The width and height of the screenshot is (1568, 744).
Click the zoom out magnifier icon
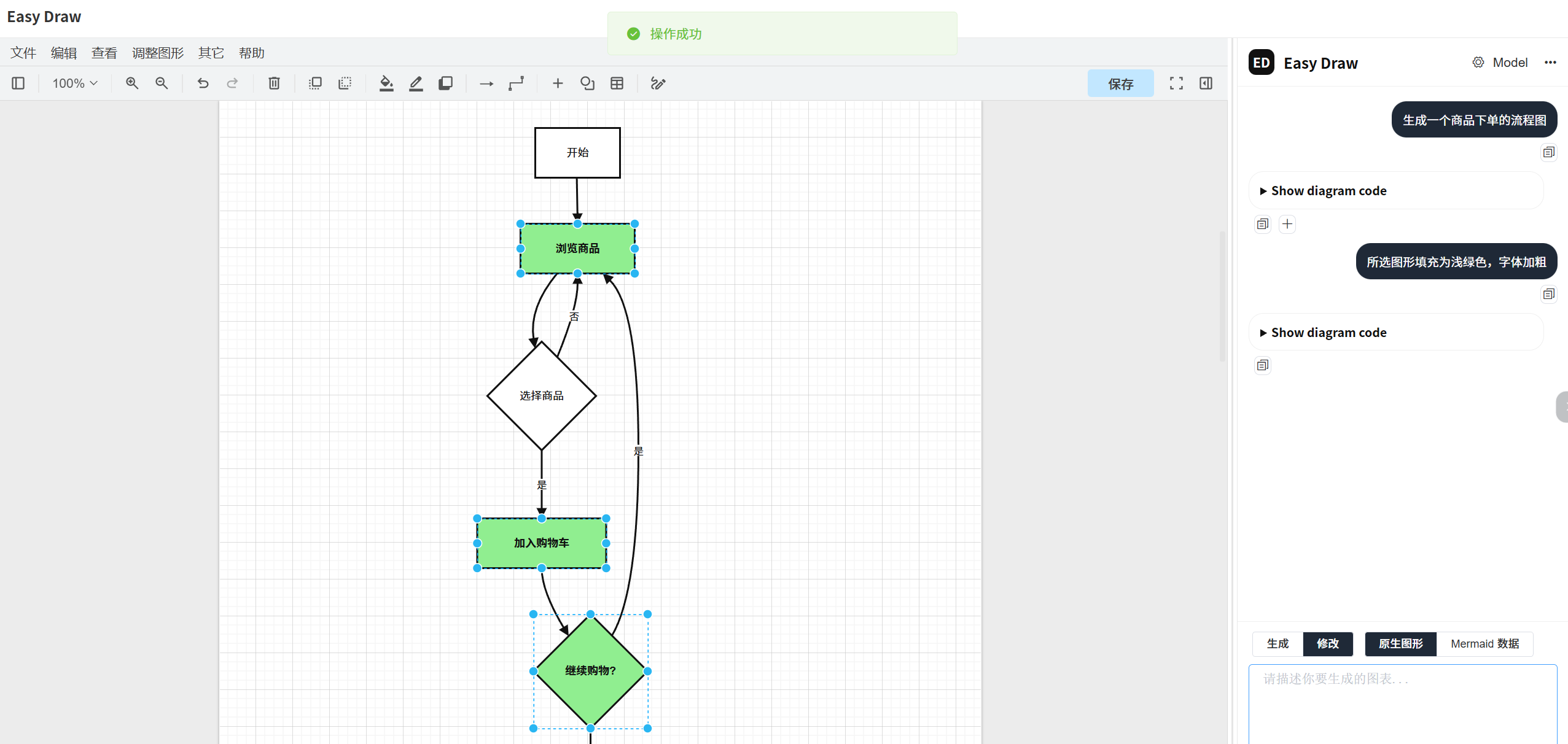click(162, 83)
